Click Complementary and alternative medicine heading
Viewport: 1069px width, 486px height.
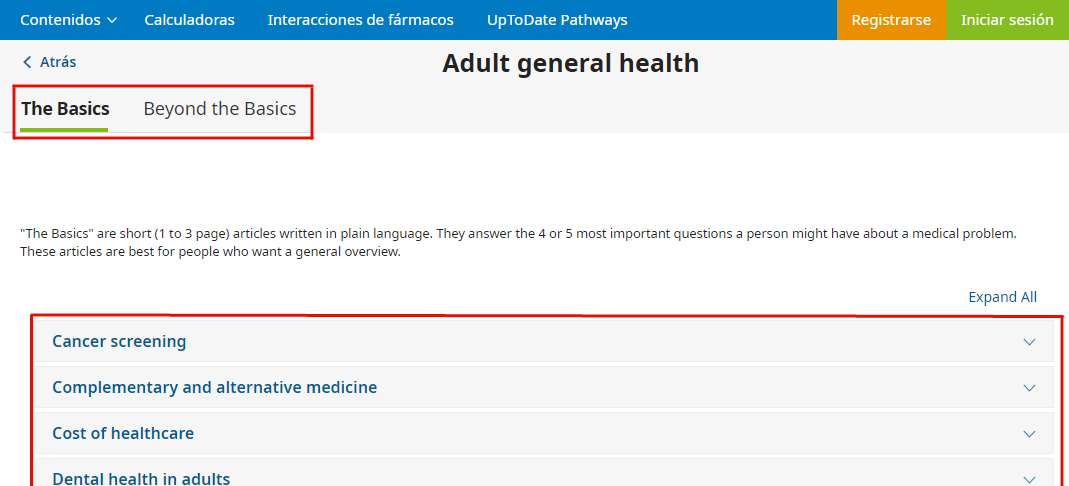tap(214, 388)
